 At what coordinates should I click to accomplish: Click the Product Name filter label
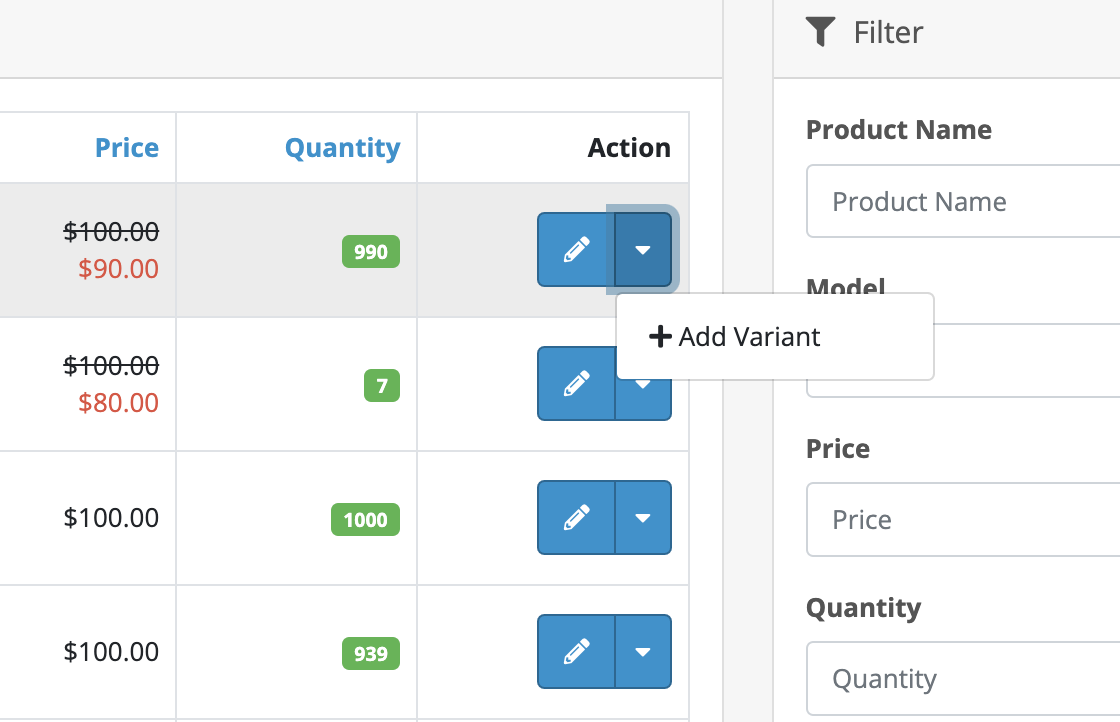point(899,130)
